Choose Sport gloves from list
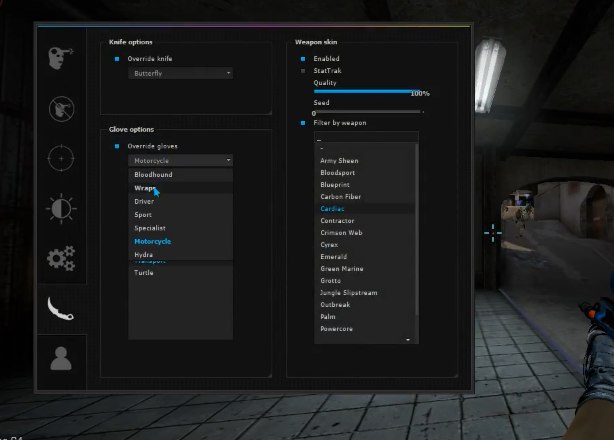 click(x=181, y=215)
